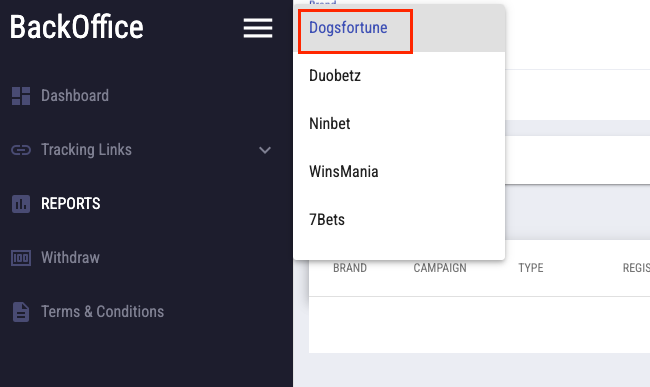Toggle the hamburger menu icon
Viewport: 650px width, 387px height.
click(258, 28)
